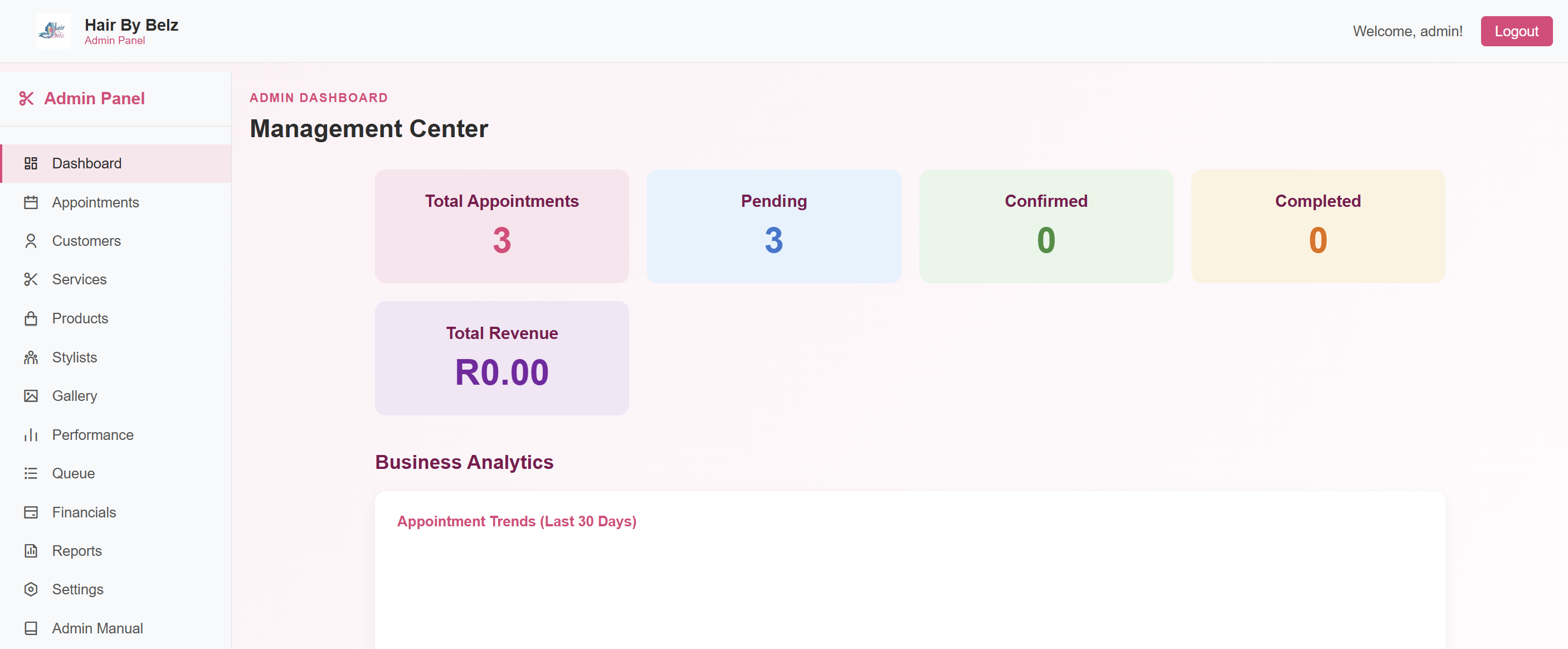The image size is (1568, 649).
Task: Click the Pending appointments card
Action: [773, 226]
